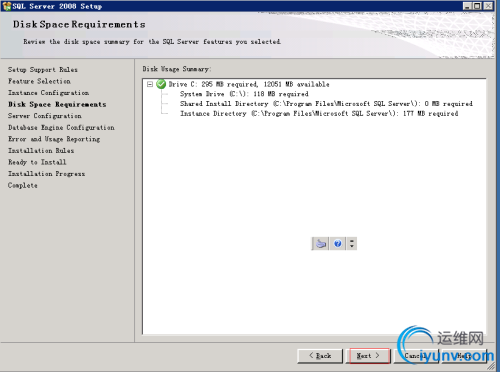Select Complete step in sidebar

pyautogui.click(x=23, y=185)
